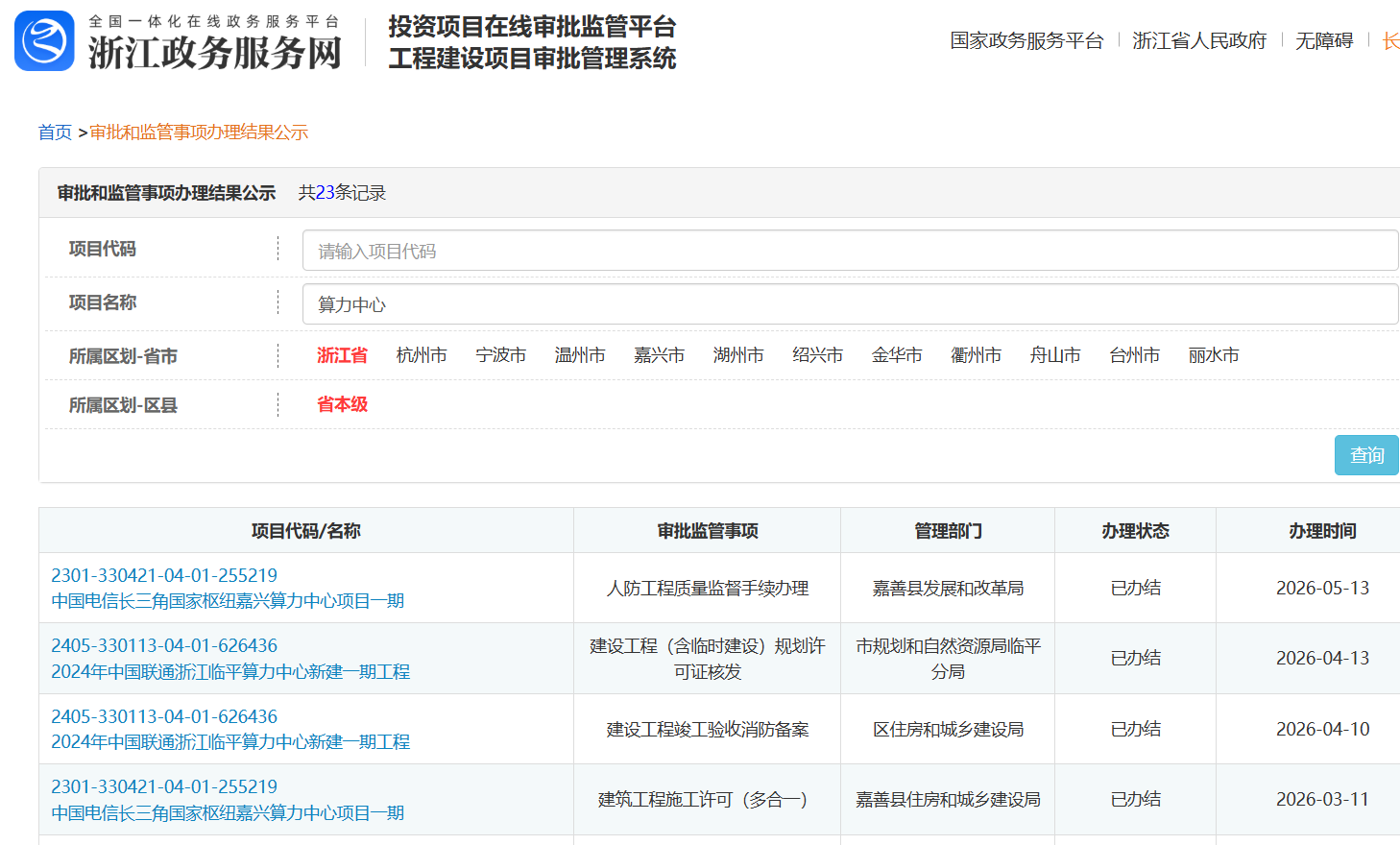
Task: Click 管理部门 column header
Action: click(x=948, y=531)
